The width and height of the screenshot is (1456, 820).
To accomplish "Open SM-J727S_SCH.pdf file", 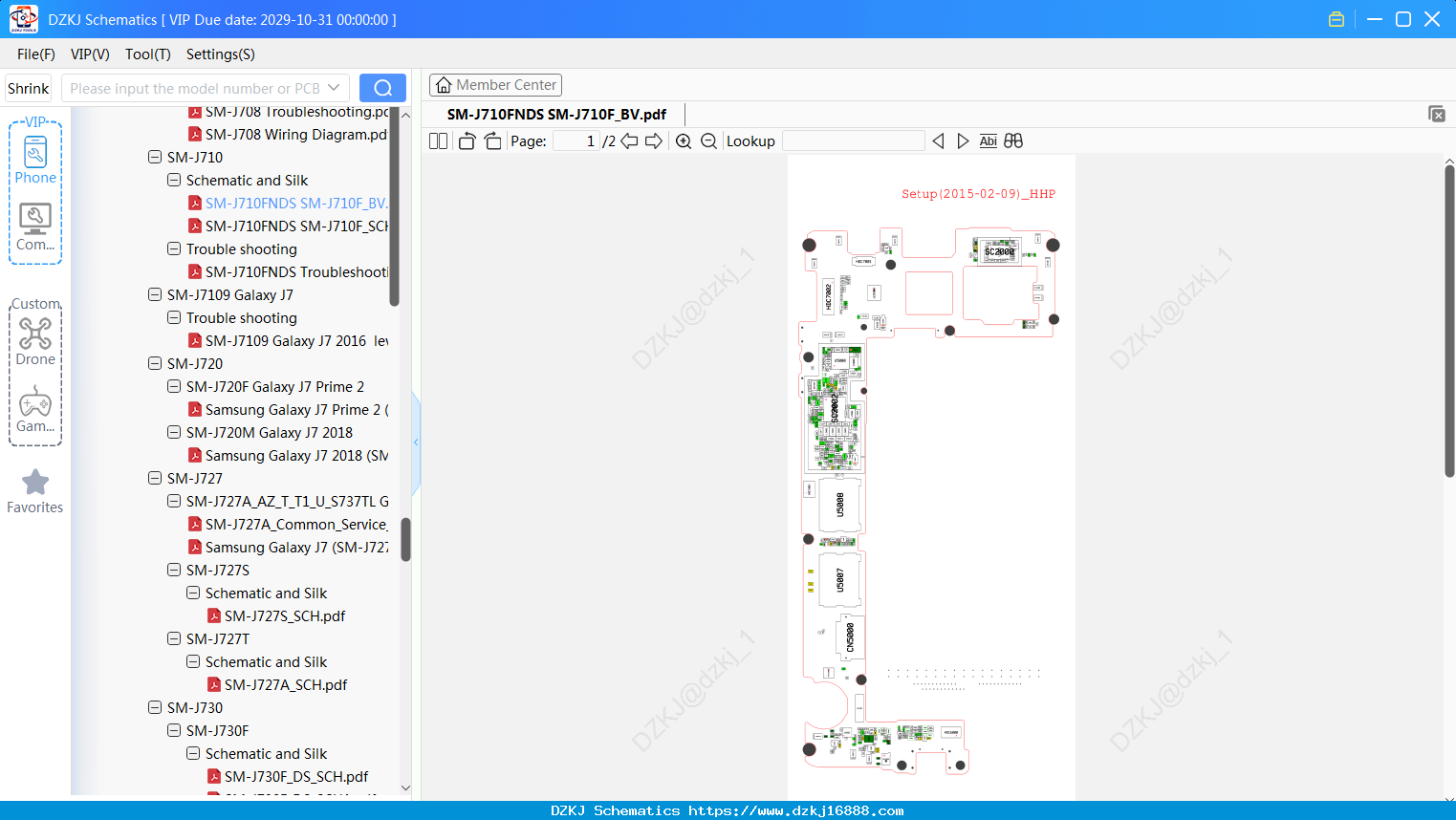I will [276, 616].
